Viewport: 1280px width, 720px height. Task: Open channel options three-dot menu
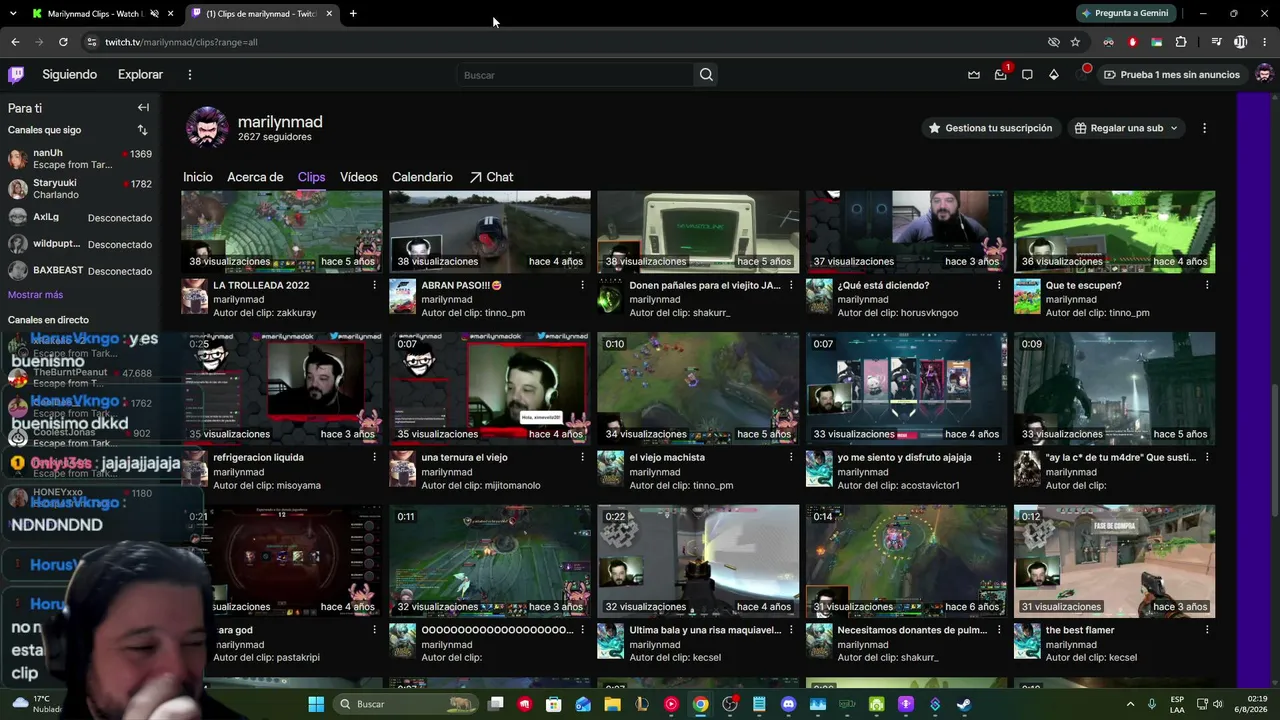pos(1204,128)
